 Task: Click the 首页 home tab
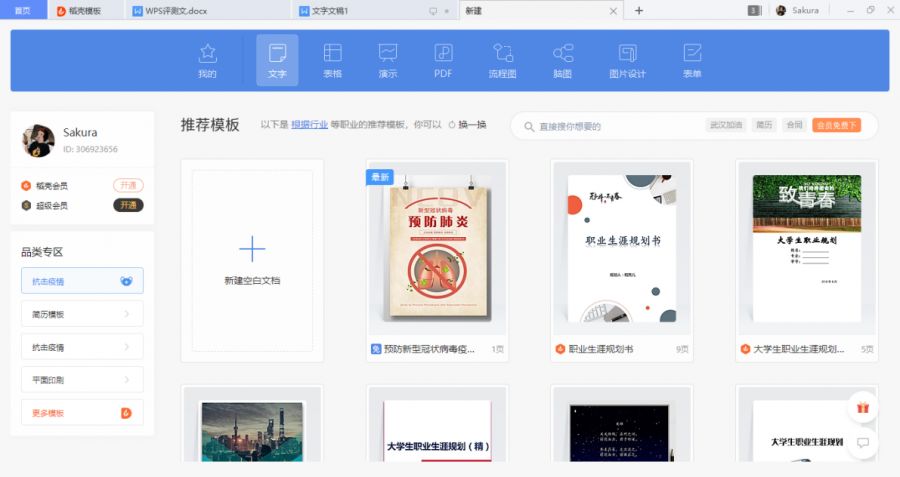23,10
